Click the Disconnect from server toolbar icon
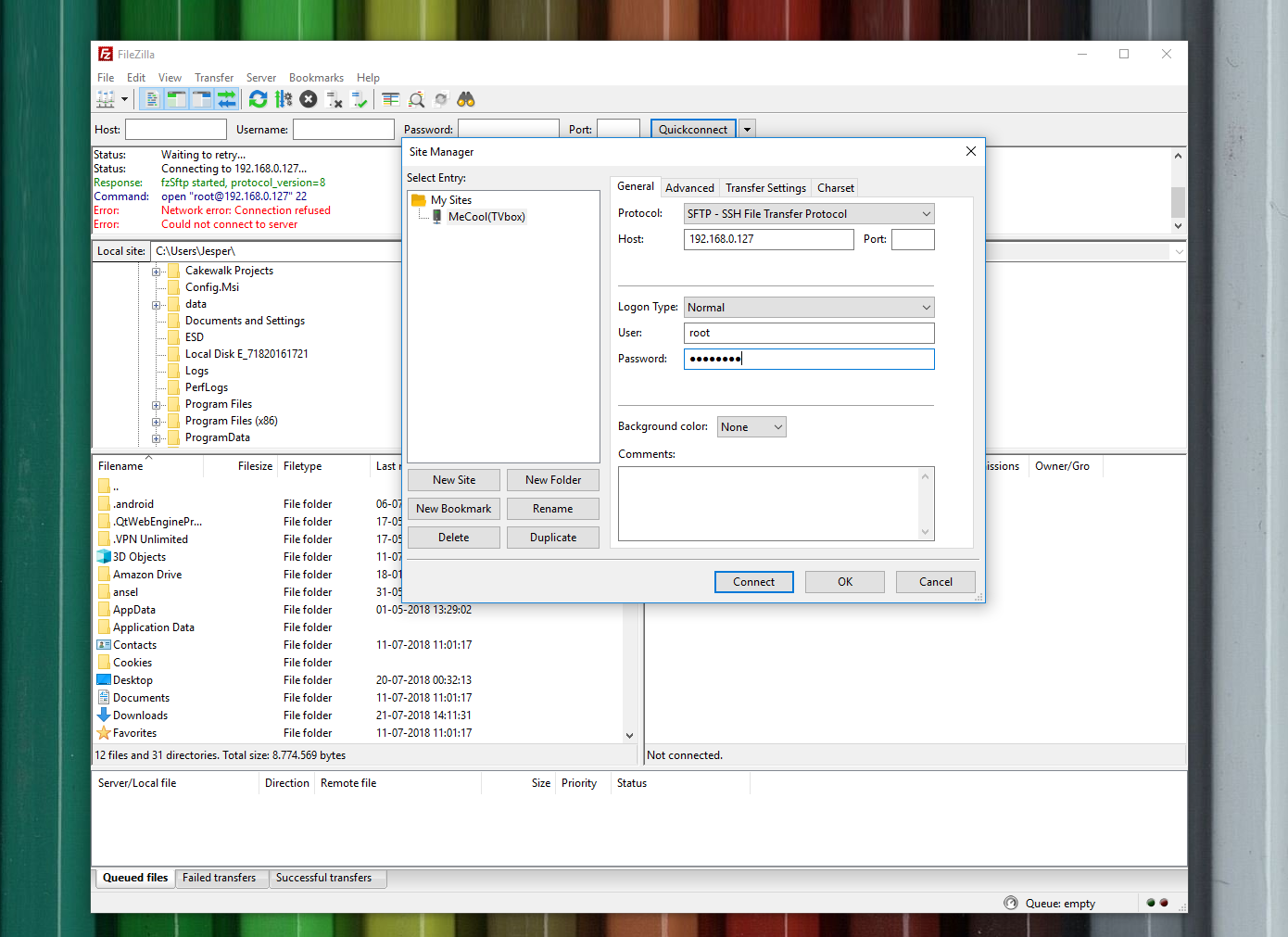This screenshot has width=1288, height=937. pos(335,99)
